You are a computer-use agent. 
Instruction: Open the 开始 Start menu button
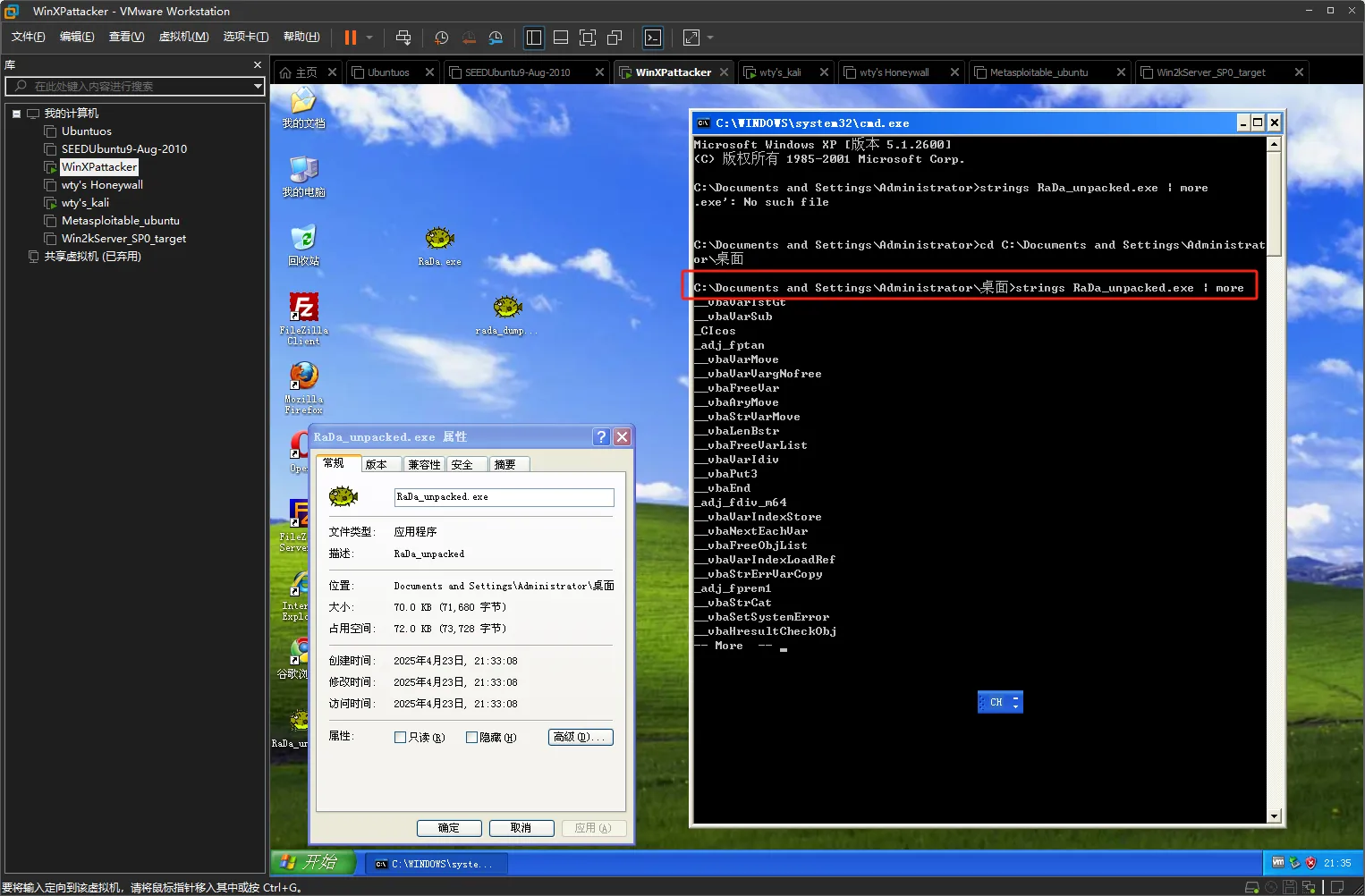(314, 862)
